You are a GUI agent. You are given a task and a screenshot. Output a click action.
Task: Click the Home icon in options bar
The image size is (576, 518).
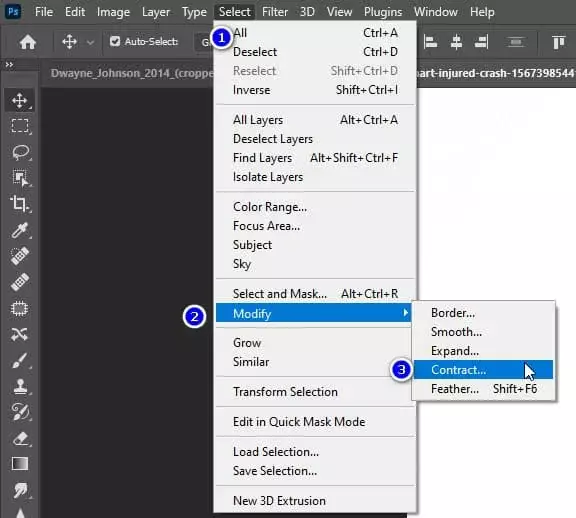(28, 42)
